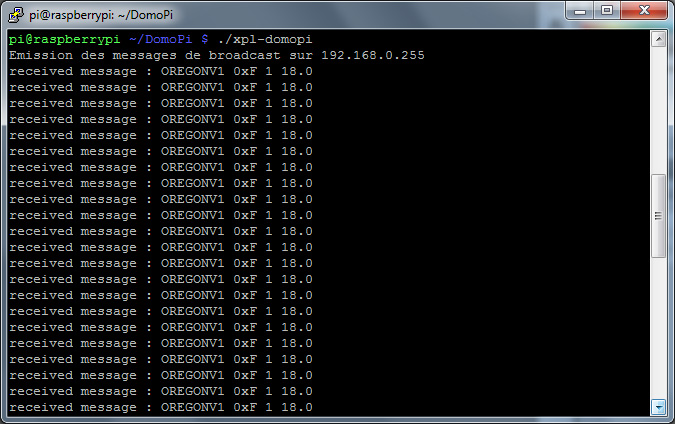Screen dimensions: 675x424
Task: Click the './xpl-domopi' command text
Action: click(265, 40)
